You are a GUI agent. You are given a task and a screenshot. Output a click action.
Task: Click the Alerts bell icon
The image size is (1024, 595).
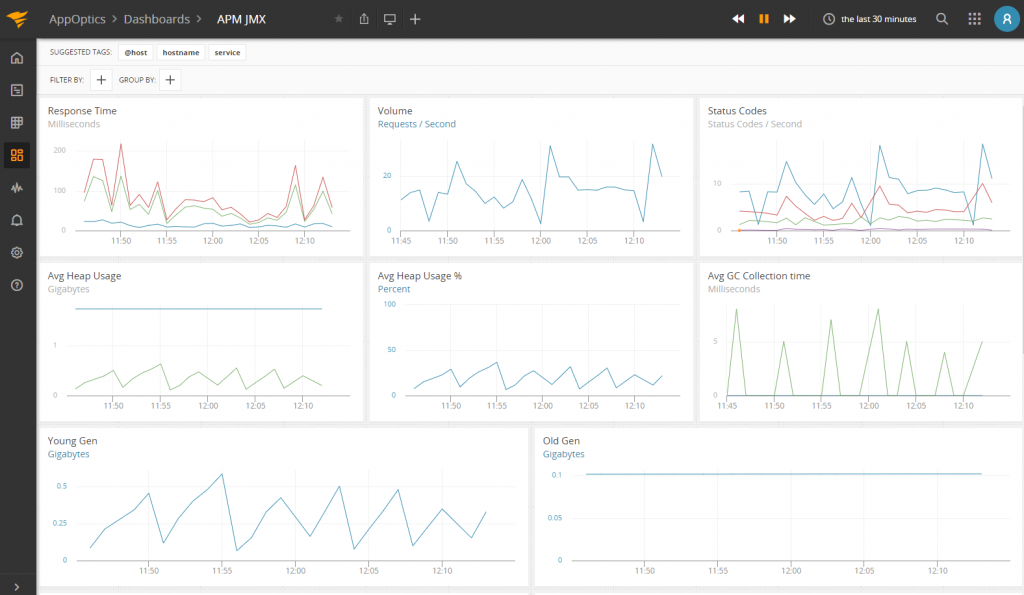tap(17, 220)
